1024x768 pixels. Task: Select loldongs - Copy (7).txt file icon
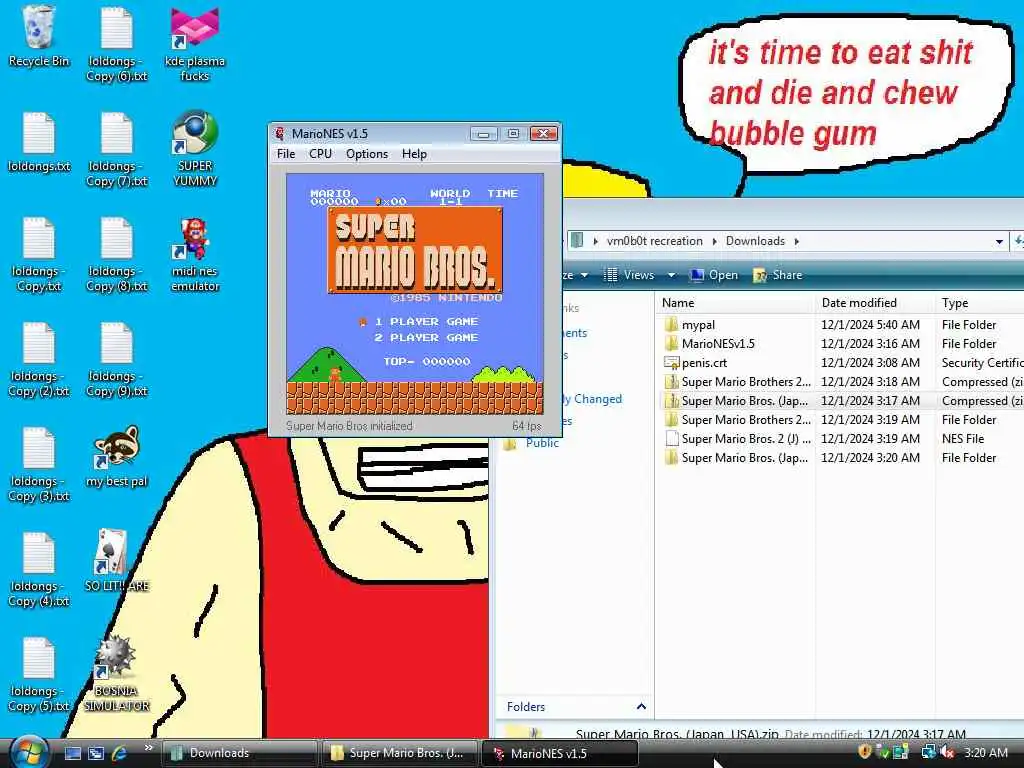(117, 149)
